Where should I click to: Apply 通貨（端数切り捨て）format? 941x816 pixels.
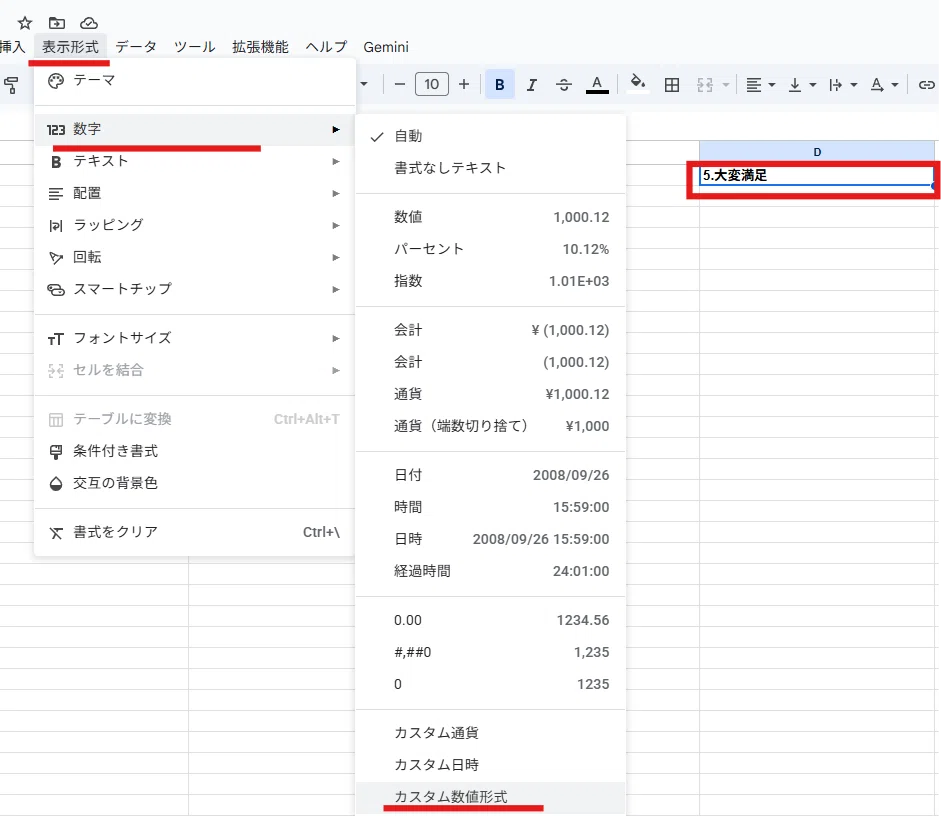point(490,426)
